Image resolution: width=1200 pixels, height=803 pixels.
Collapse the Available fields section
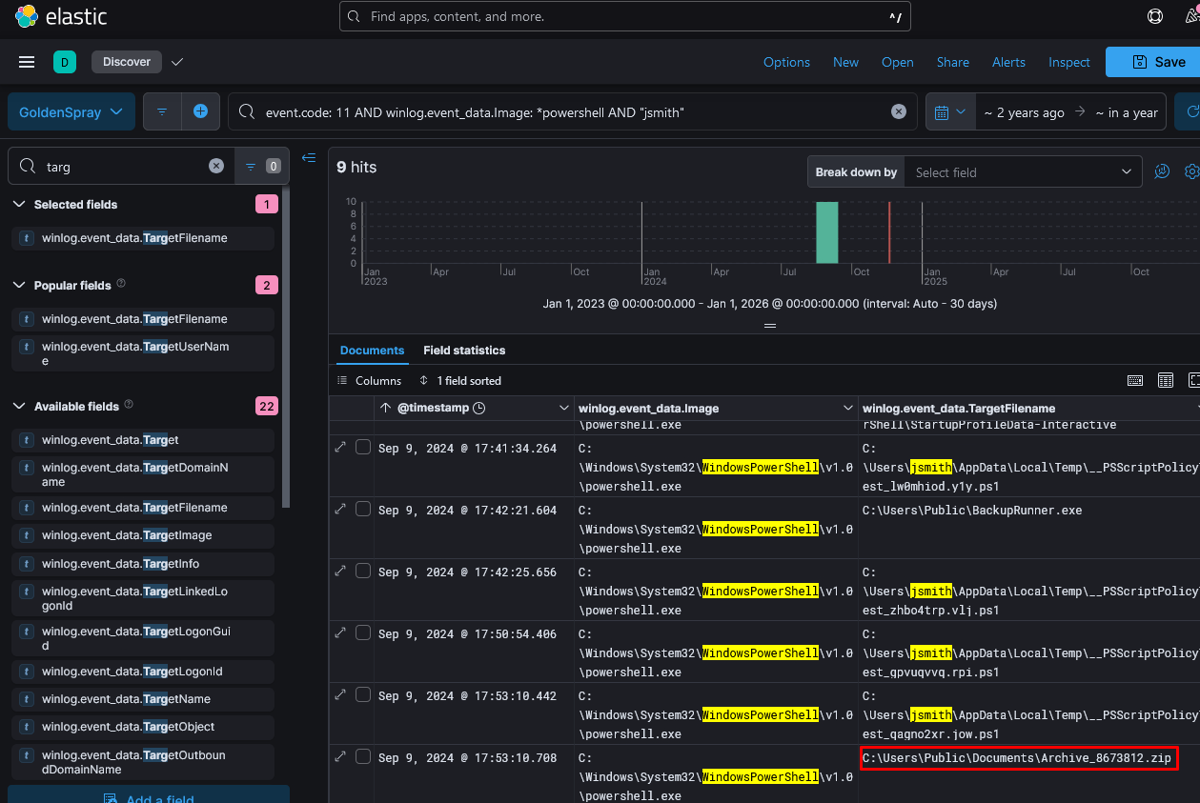click(x=20, y=406)
